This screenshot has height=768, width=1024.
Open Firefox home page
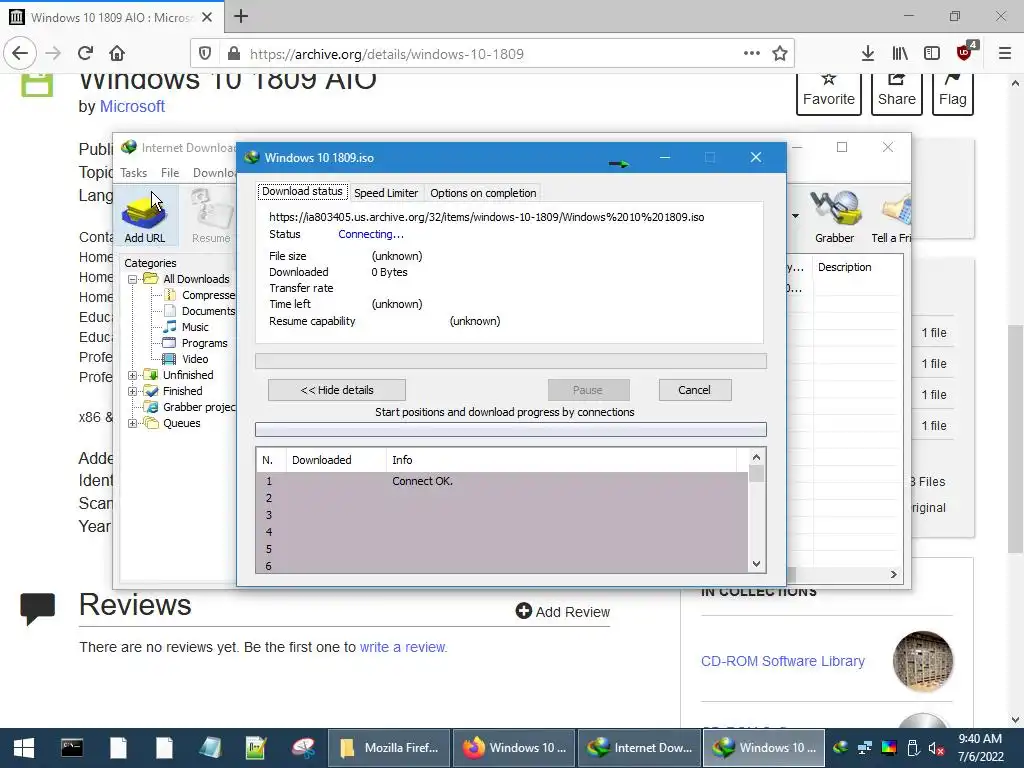coord(117,54)
